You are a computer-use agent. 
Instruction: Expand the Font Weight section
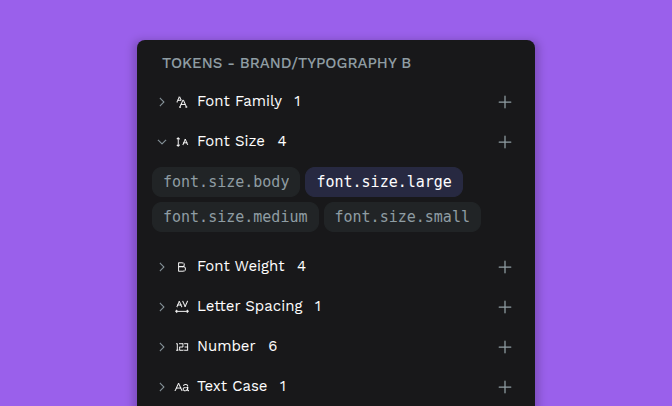(162, 267)
